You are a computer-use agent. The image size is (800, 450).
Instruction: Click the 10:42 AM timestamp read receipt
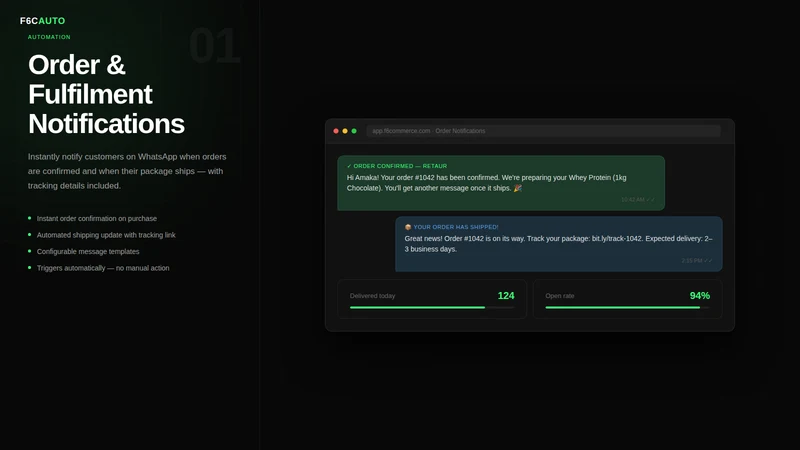[x=638, y=199]
